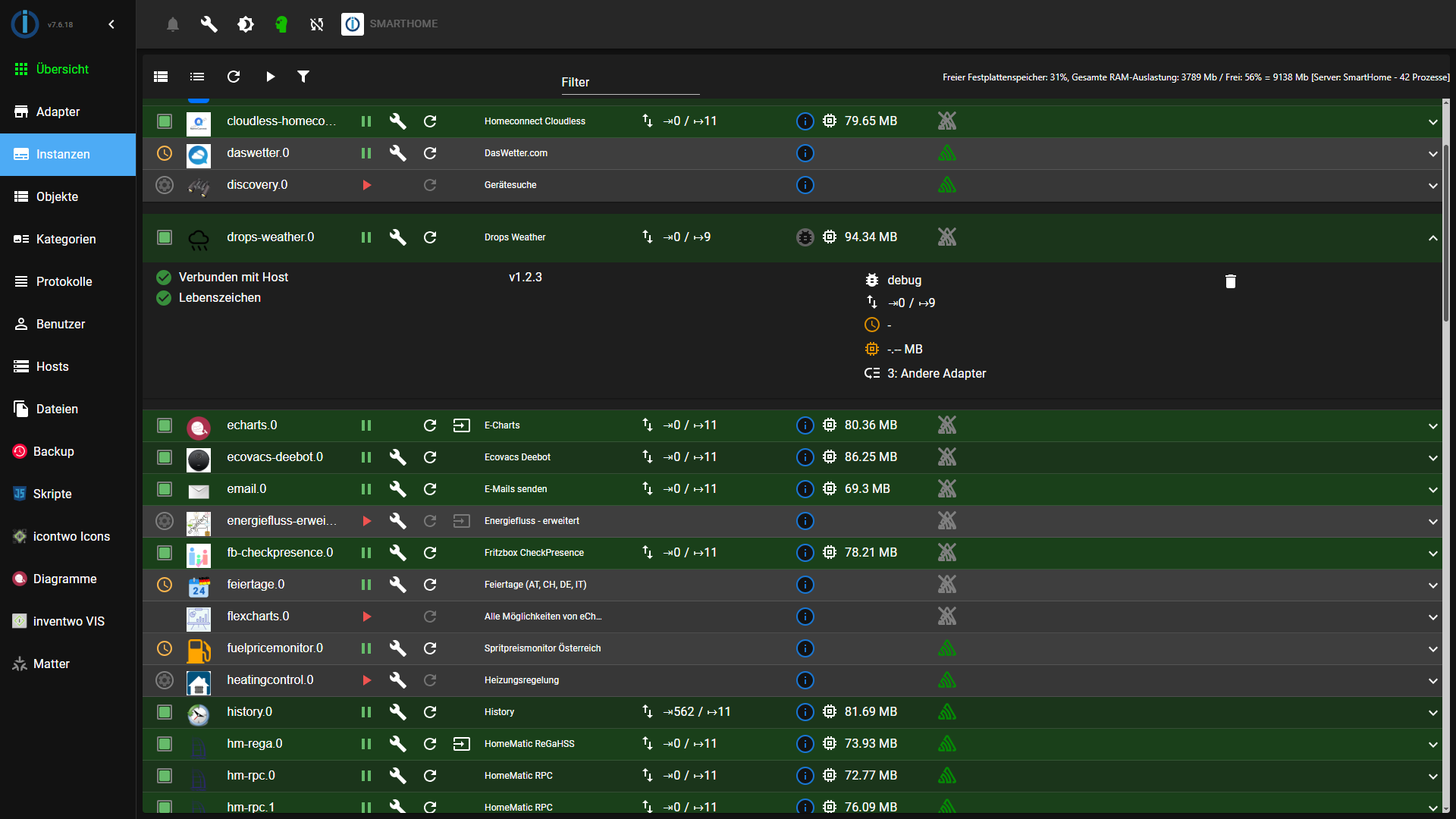Expand the ecovacs-deebot.0 row

(1432, 458)
